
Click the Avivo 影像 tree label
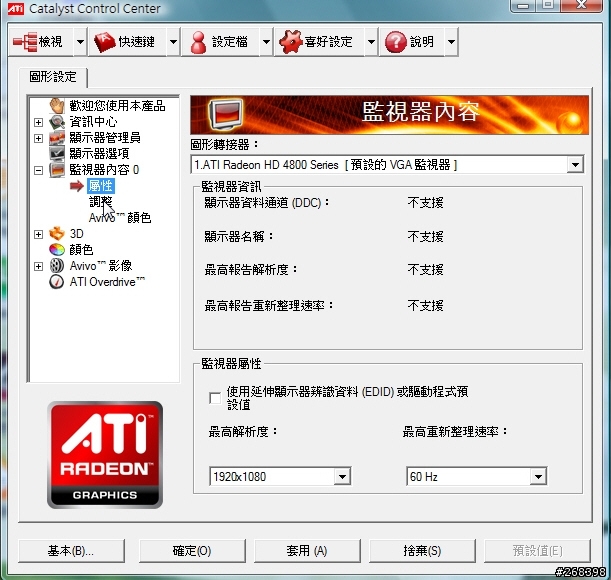pos(101,265)
